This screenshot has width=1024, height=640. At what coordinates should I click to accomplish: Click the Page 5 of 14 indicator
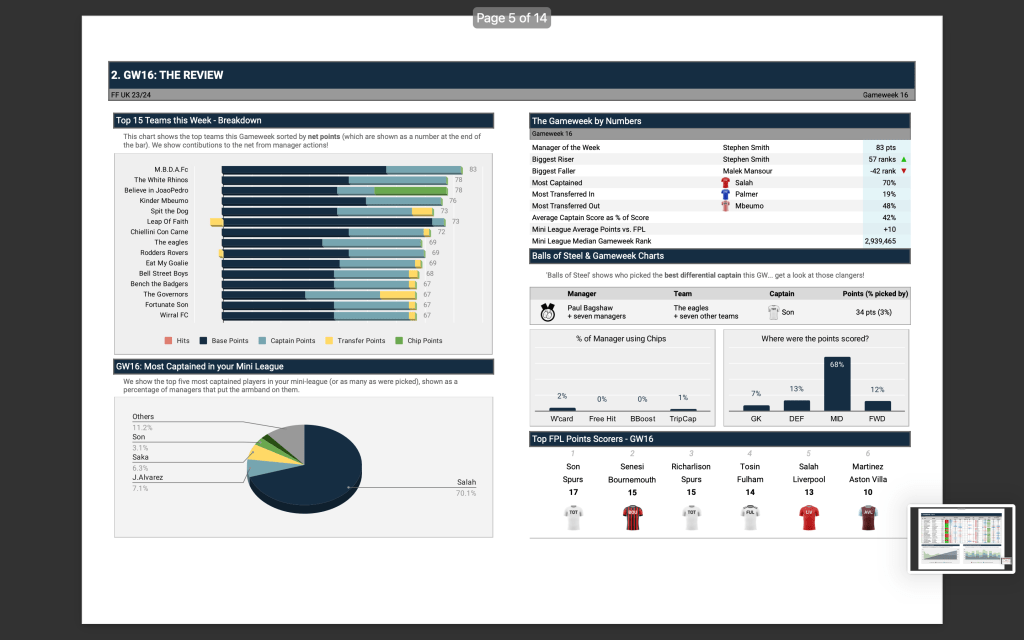(x=512, y=18)
